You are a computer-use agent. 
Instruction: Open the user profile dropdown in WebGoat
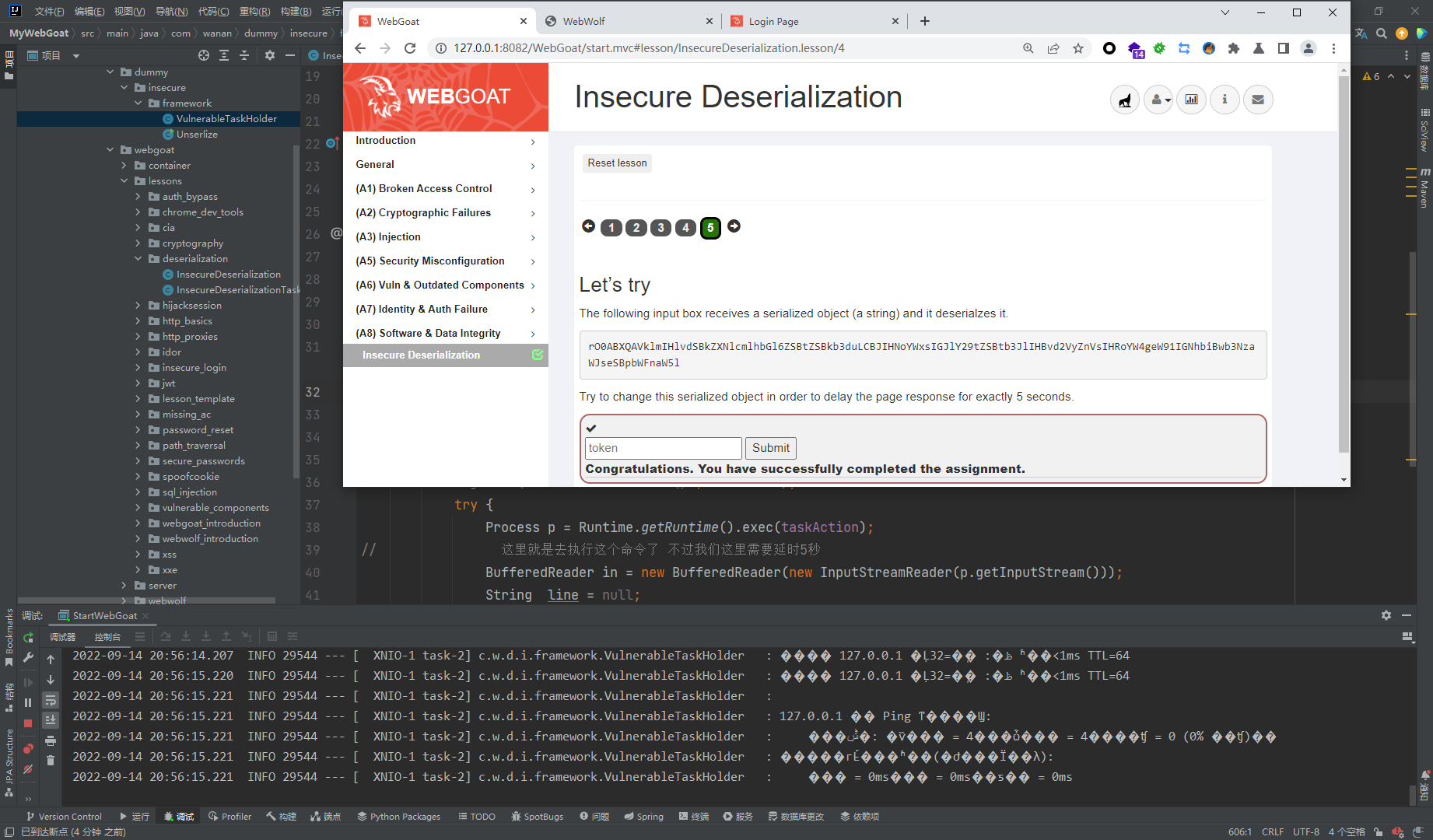1158,100
